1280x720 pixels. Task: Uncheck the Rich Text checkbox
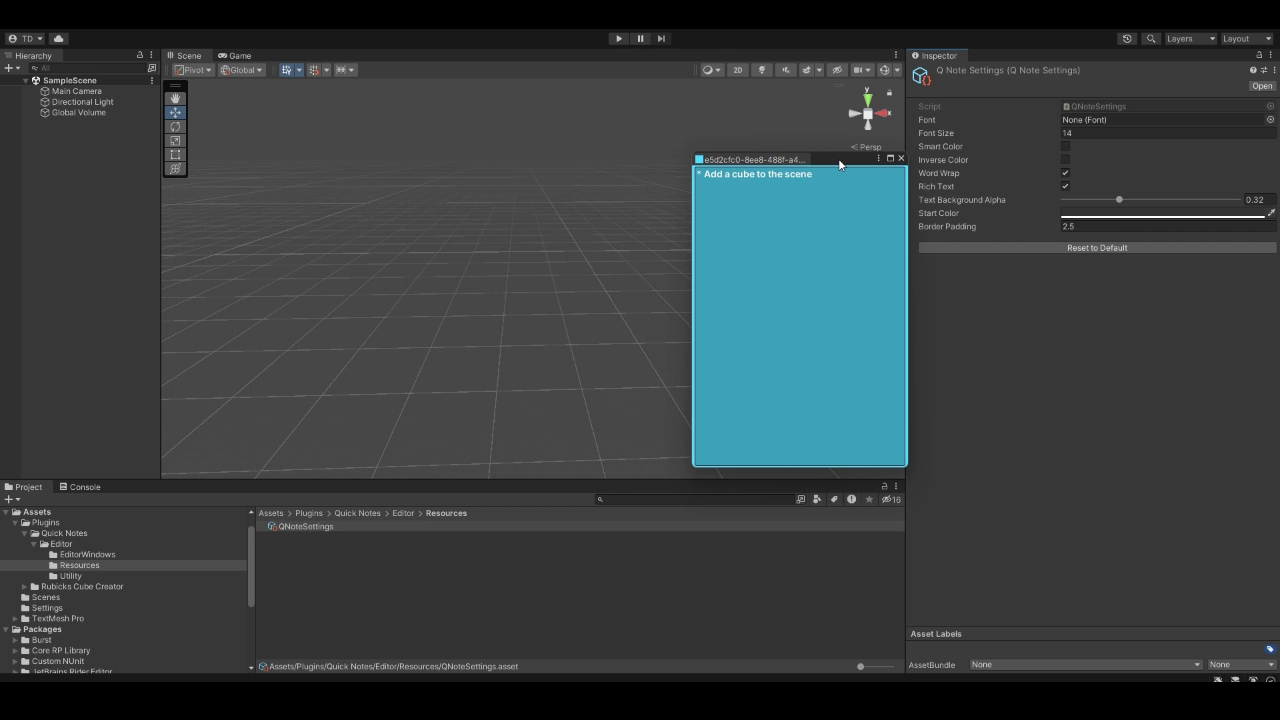point(1065,186)
